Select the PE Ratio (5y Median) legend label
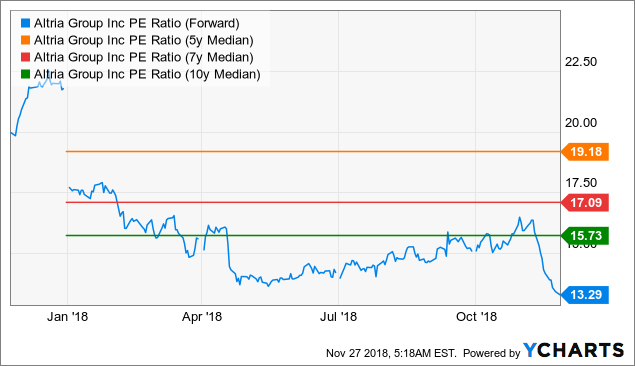635x366 pixels. [143, 40]
